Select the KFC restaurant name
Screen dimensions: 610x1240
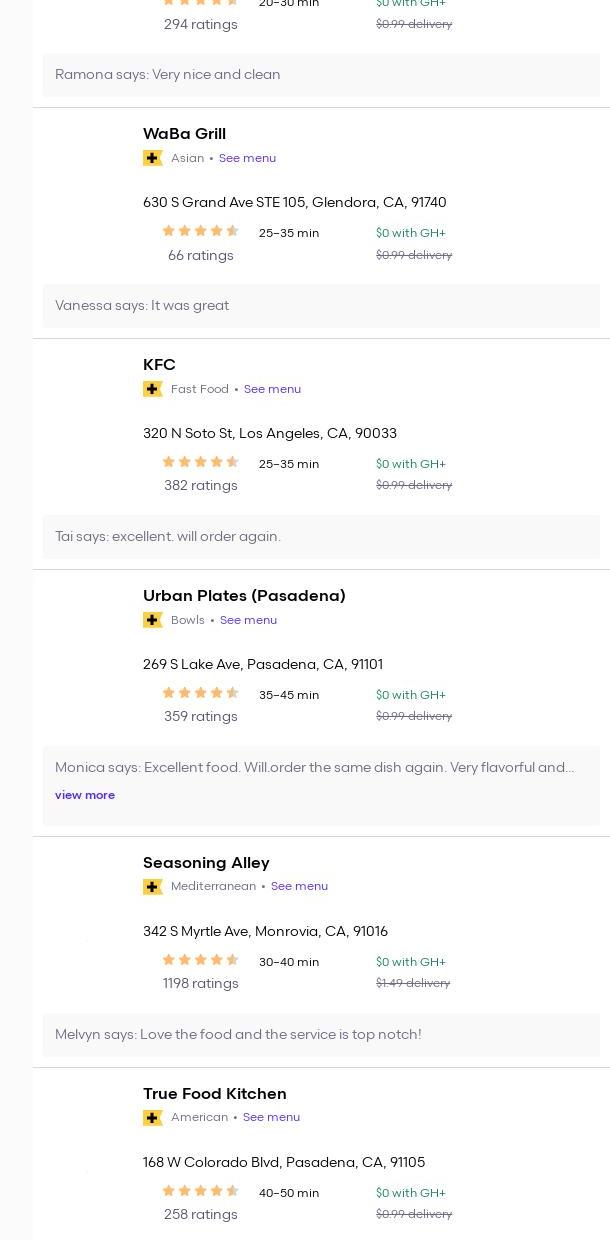[x=159, y=365]
